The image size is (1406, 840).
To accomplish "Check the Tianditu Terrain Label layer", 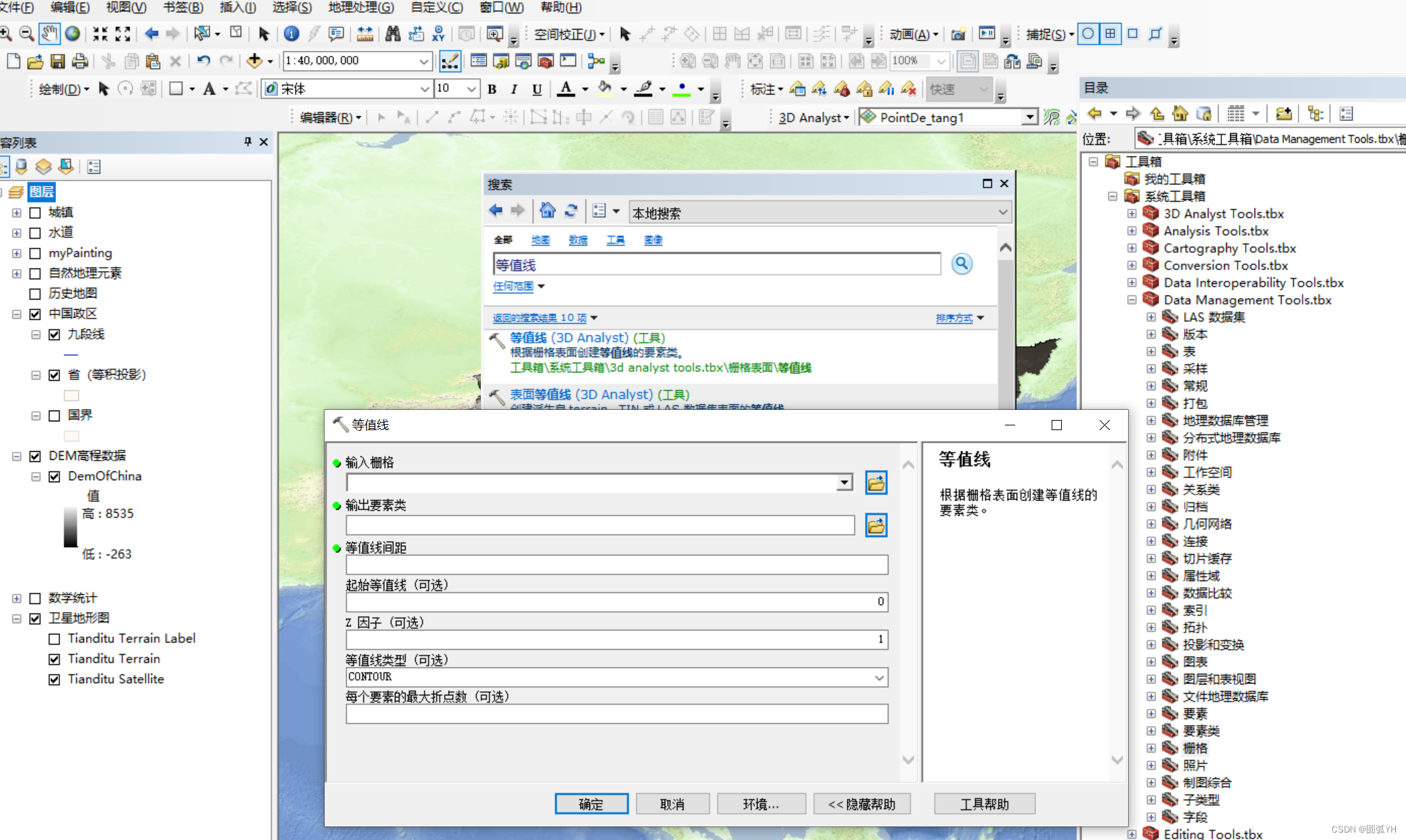I will (55, 638).
